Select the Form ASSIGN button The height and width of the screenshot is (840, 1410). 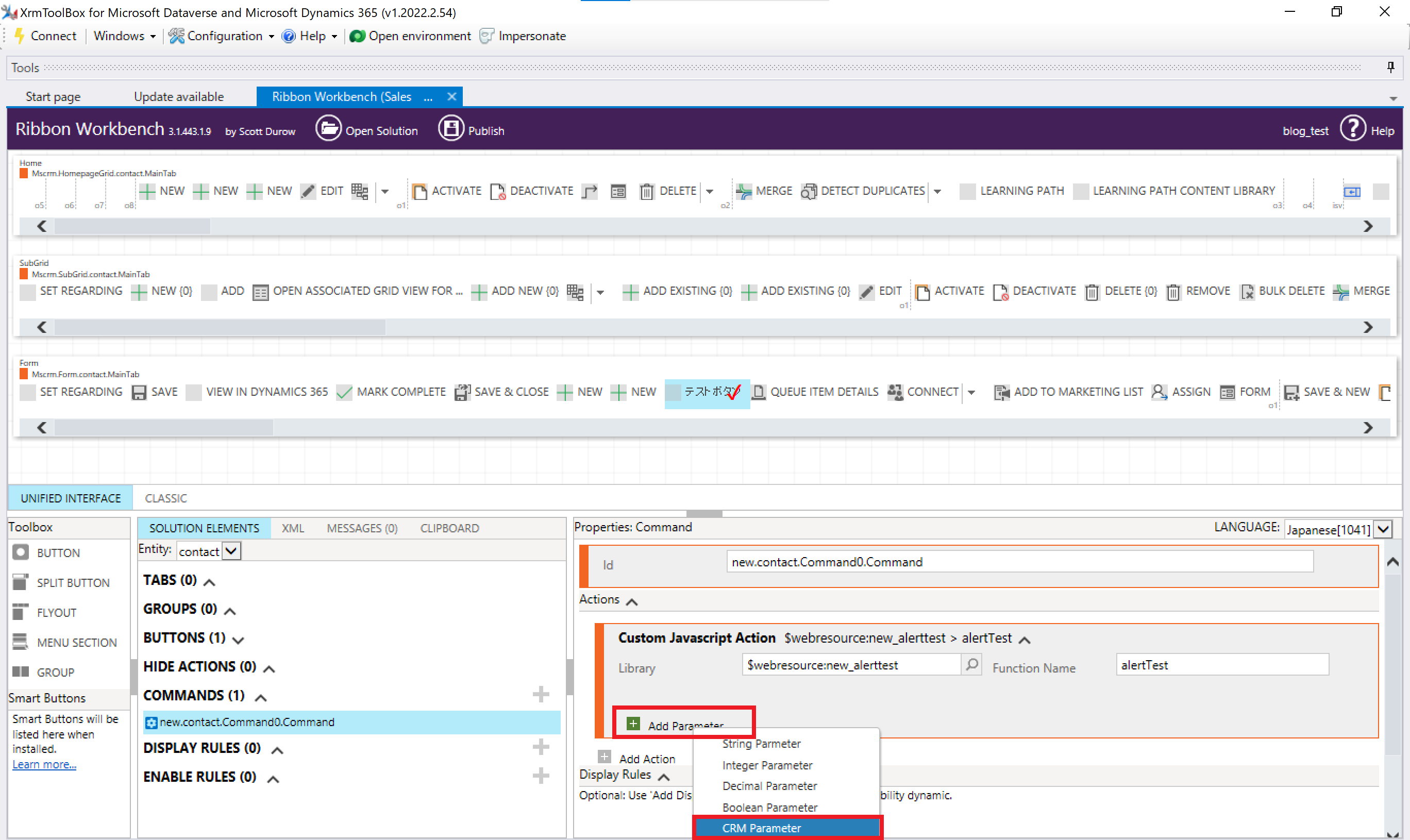tap(1181, 392)
